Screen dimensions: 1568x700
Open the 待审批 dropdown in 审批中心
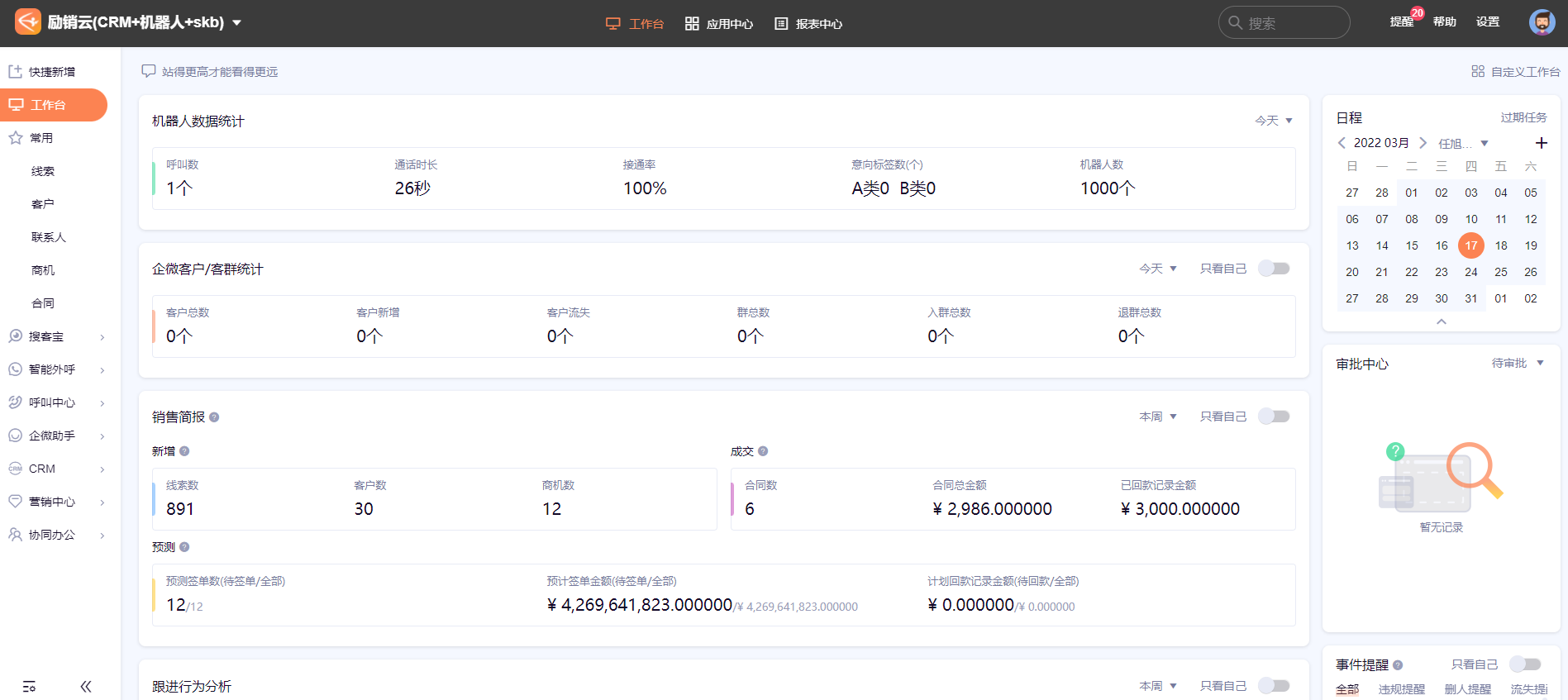point(1518,364)
